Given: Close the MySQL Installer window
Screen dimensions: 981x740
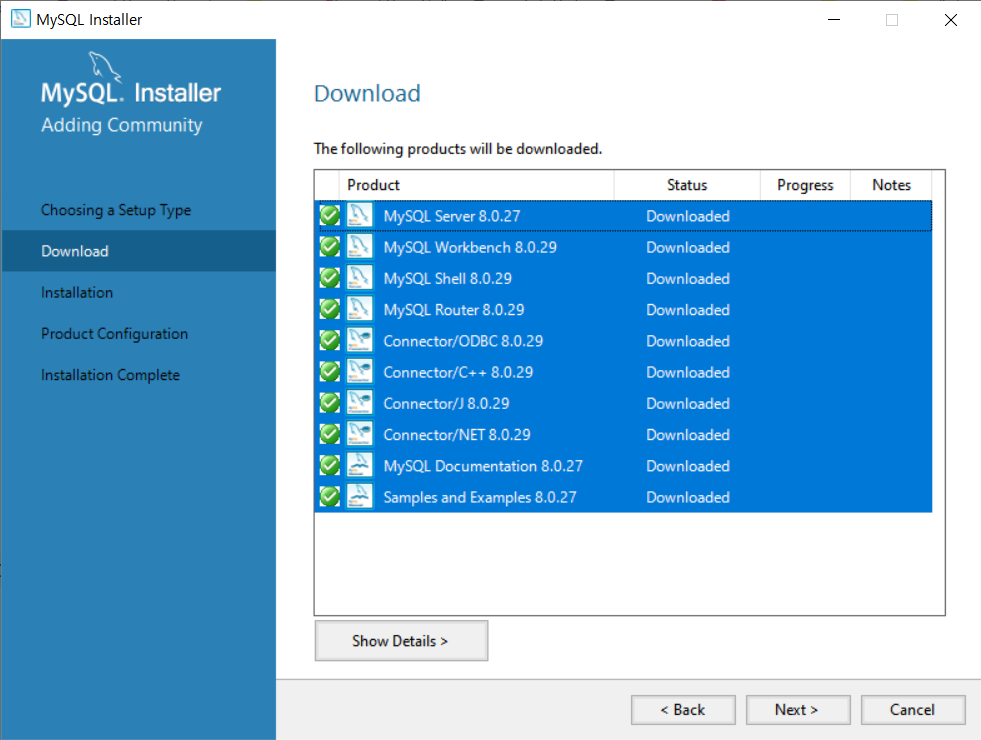Looking at the screenshot, I should [951, 20].
